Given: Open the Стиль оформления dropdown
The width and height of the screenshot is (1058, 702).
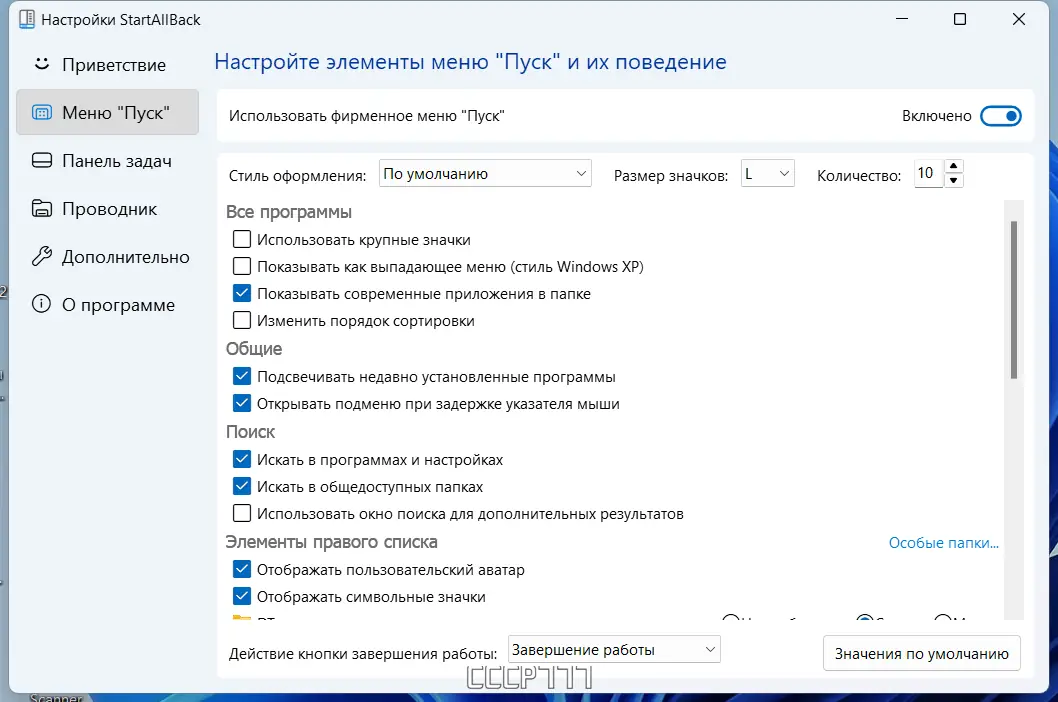Looking at the screenshot, I should click(484, 172).
